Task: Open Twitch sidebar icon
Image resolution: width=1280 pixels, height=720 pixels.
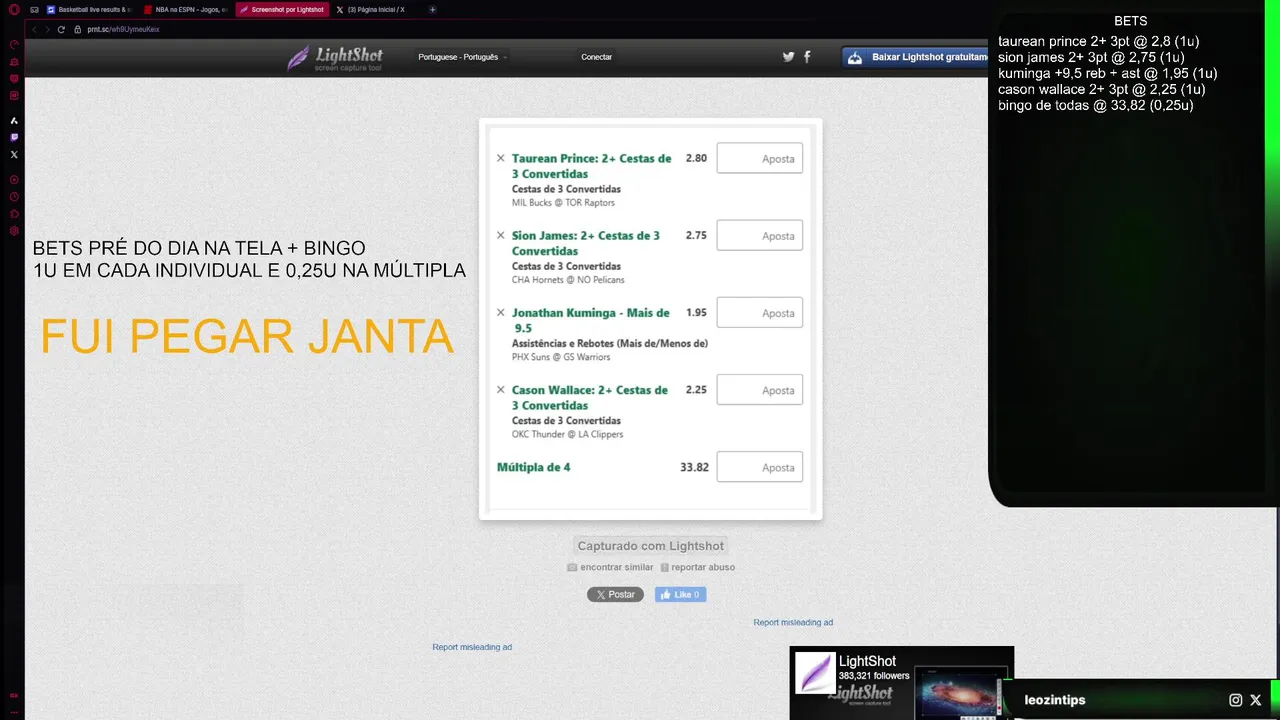Action: 14,137
